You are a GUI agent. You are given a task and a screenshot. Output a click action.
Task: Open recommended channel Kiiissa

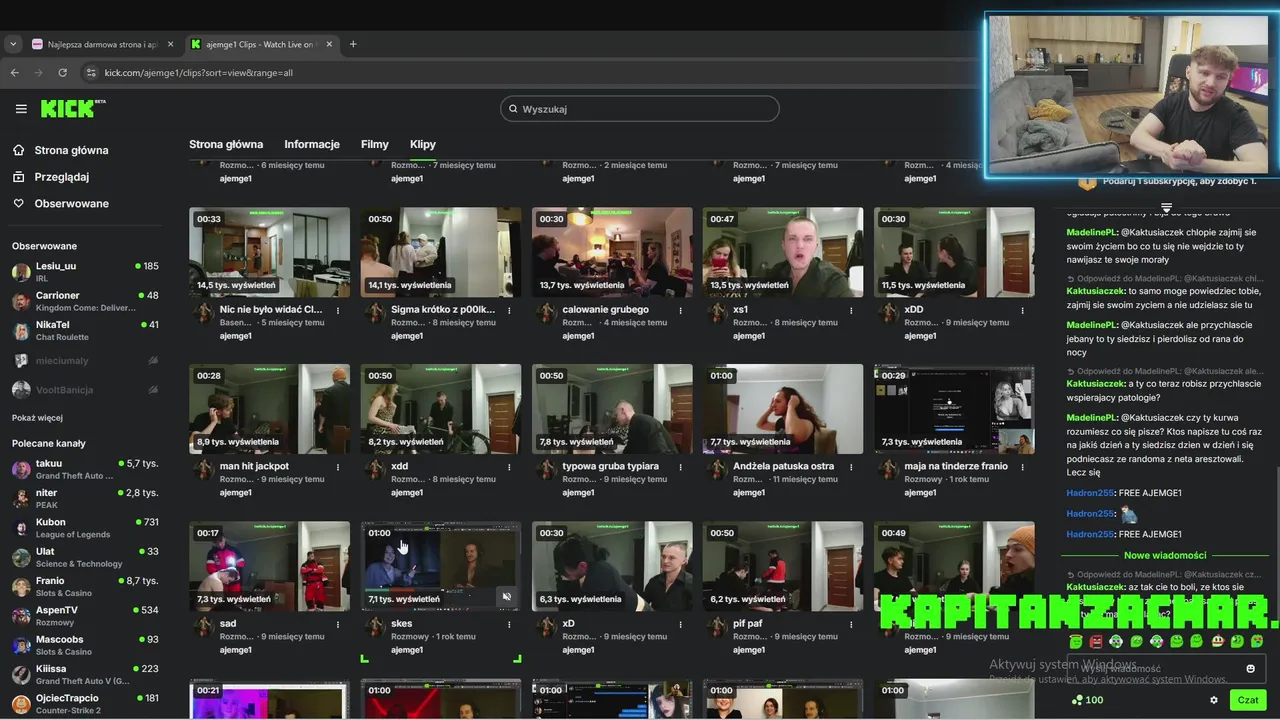[85, 674]
